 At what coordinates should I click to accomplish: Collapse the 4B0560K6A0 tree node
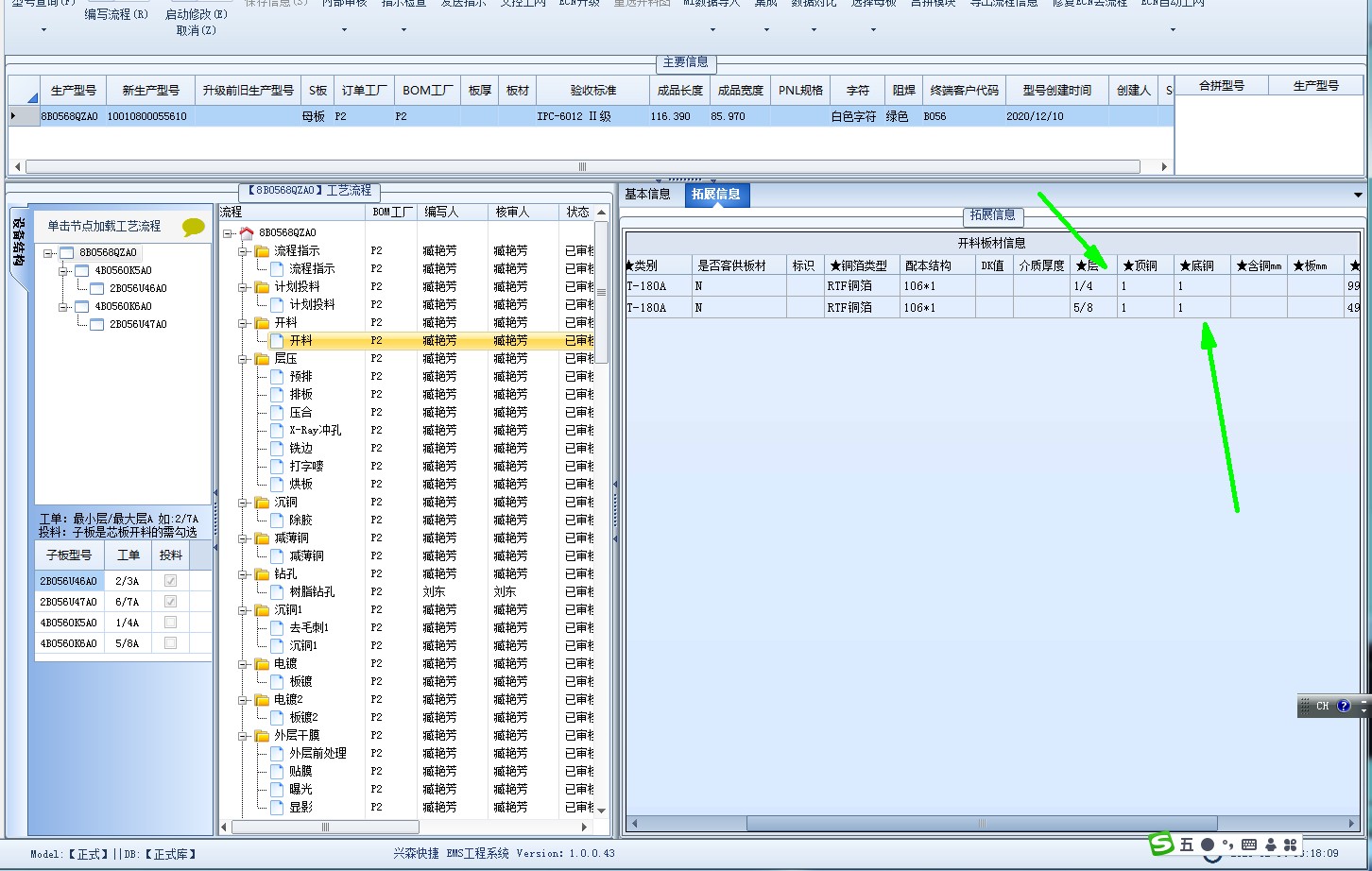click(63, 306)
